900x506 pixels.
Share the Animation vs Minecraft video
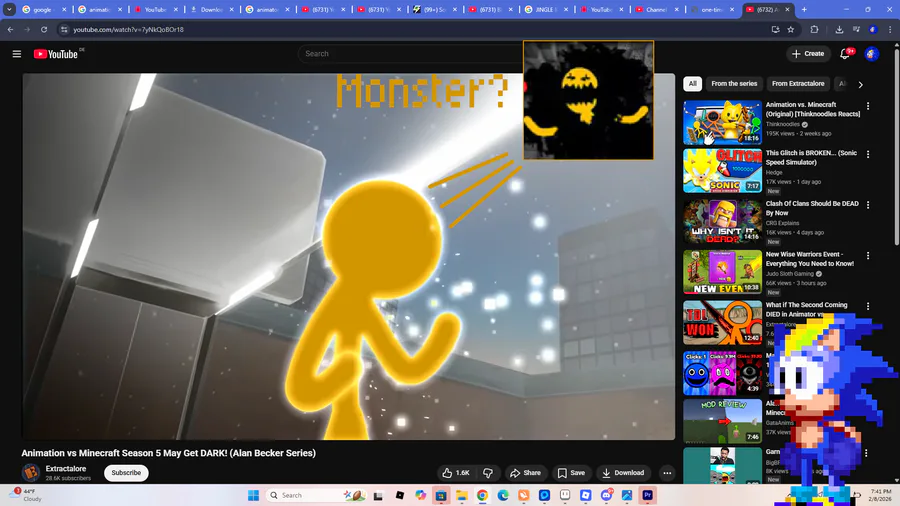click(x=525, y=473)
